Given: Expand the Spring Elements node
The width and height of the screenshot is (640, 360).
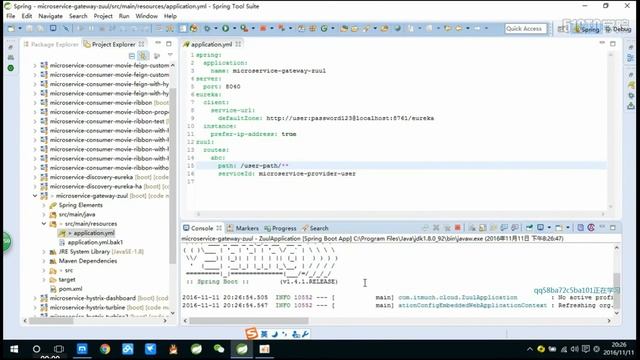Looking at the screenshot, I should tap(44, 205).
